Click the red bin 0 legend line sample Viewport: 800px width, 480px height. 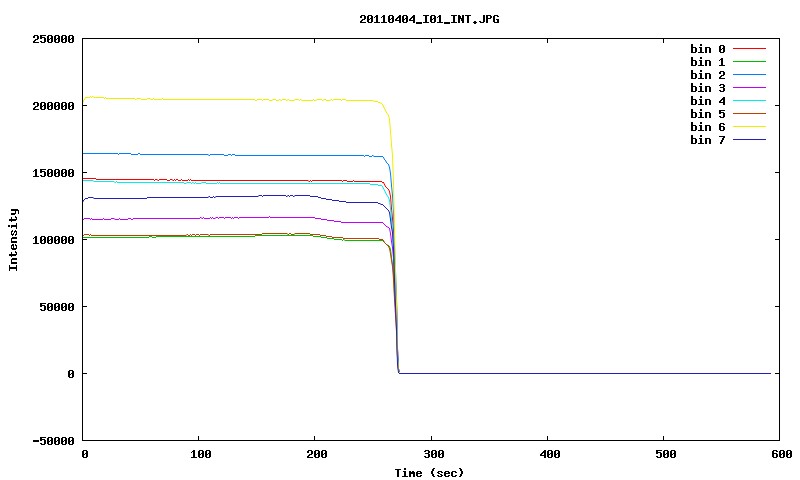749,49
